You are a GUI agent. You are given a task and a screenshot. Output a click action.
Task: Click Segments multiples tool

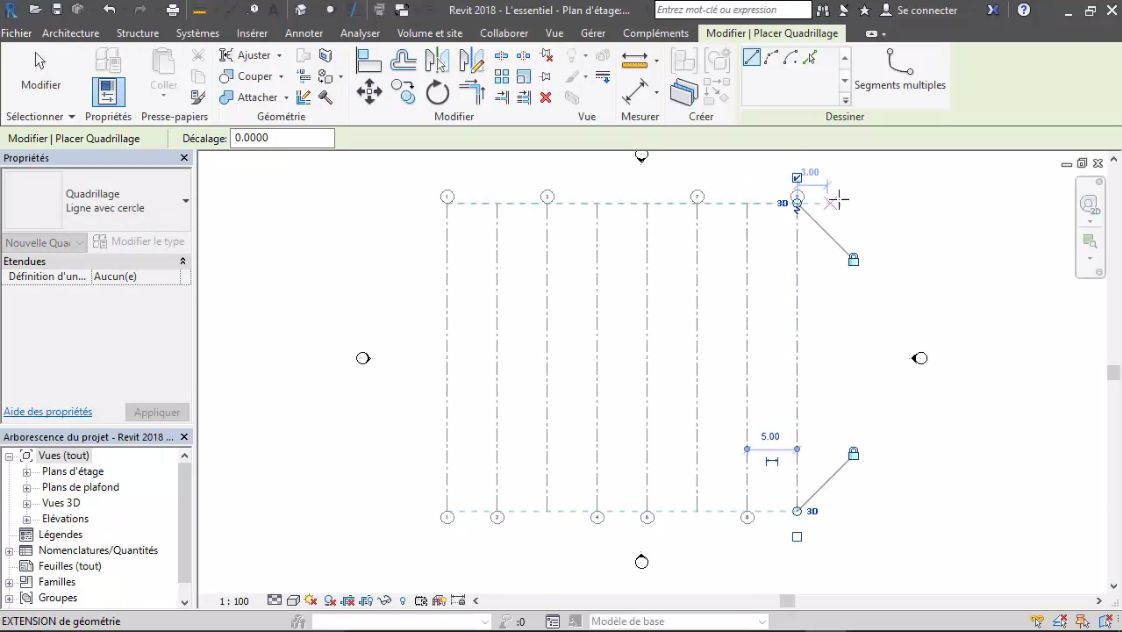[899, 70]
